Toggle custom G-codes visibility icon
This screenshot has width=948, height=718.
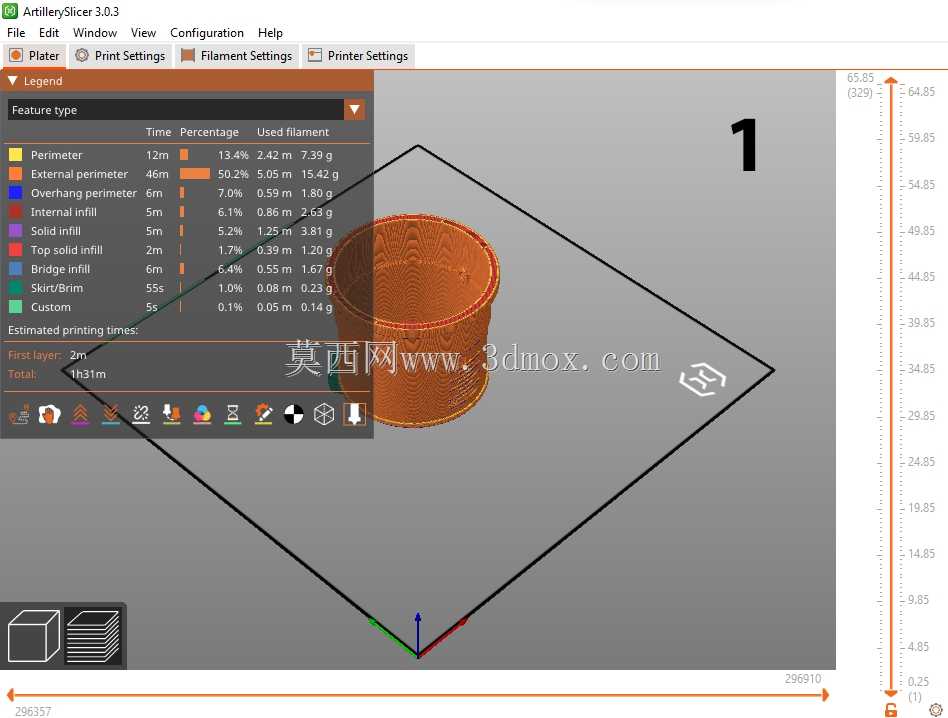(x=263, y=414)
